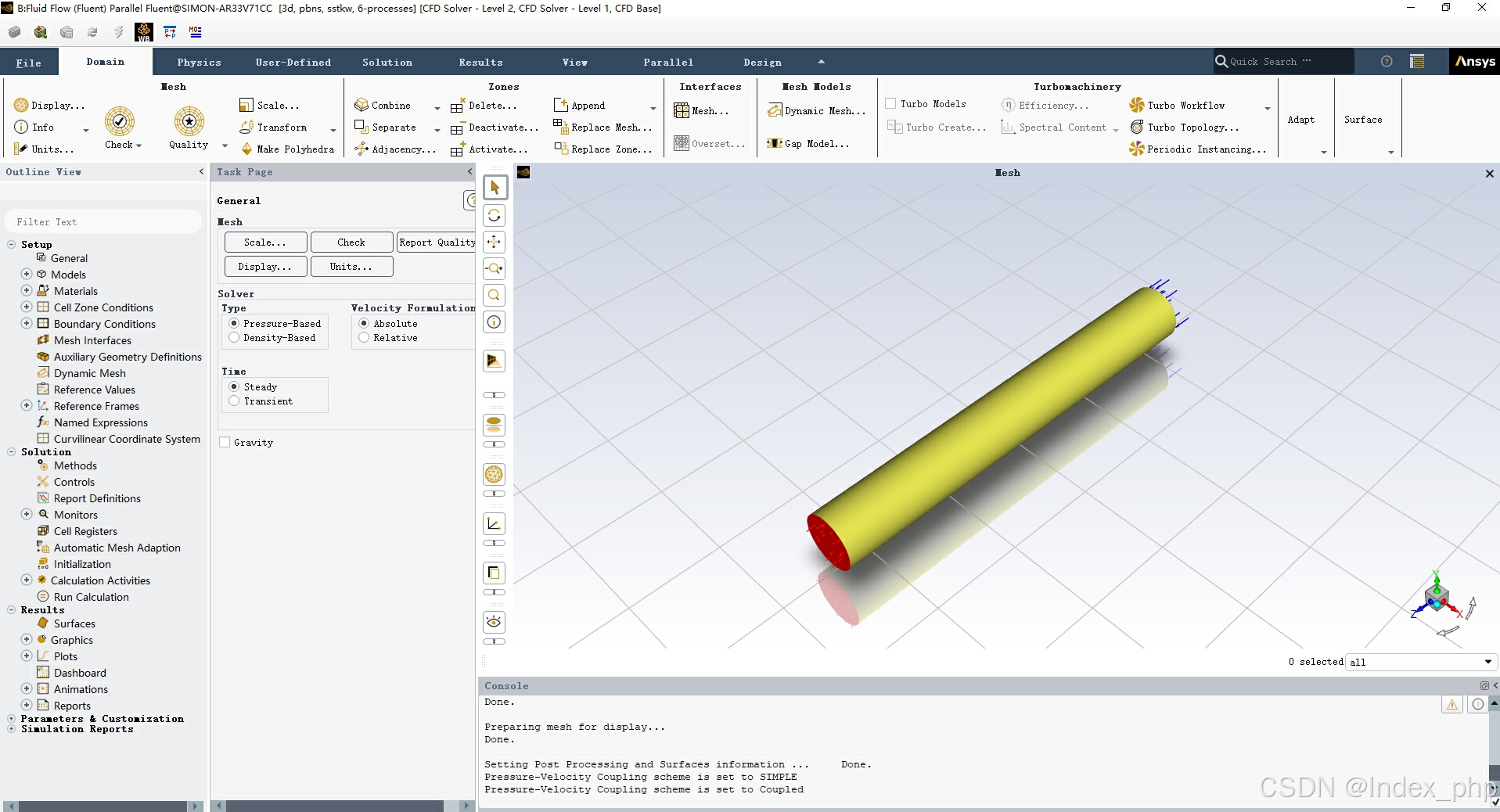Screen dimensions: 1500x812
Task: Switch to the Solution tab
Action: coord(387,63)
